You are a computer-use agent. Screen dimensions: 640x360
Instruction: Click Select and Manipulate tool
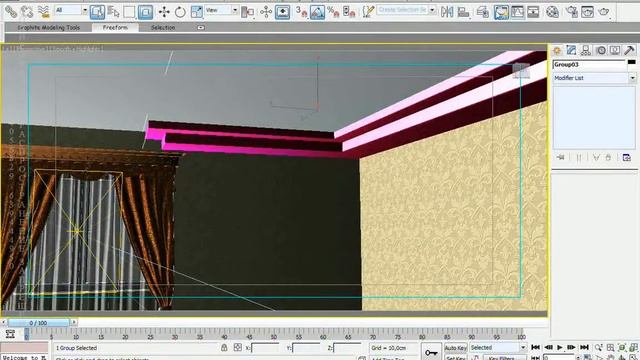click(x=266, y=12)
